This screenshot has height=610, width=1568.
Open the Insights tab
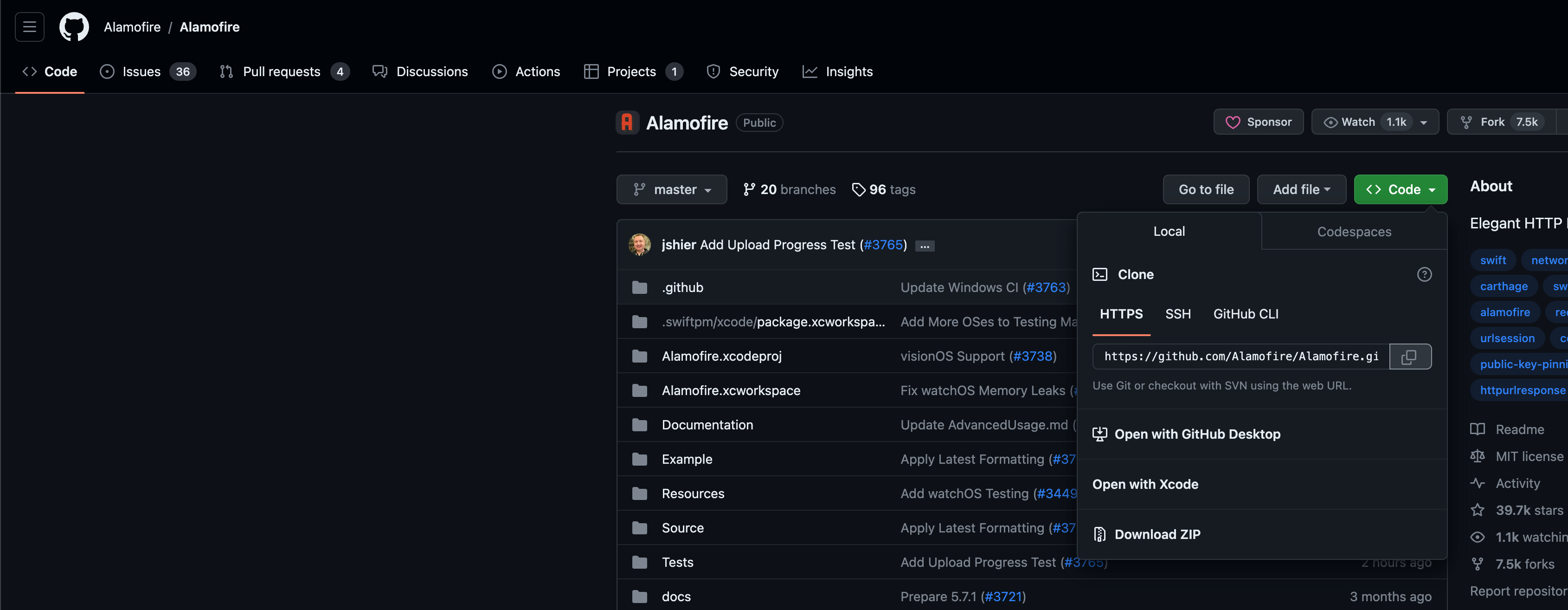tap(837, 71)
